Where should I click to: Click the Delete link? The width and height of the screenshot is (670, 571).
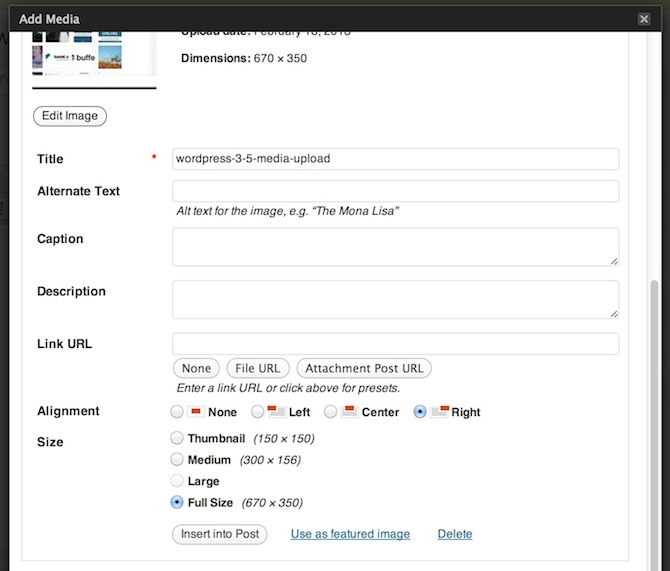pos(455,534)
